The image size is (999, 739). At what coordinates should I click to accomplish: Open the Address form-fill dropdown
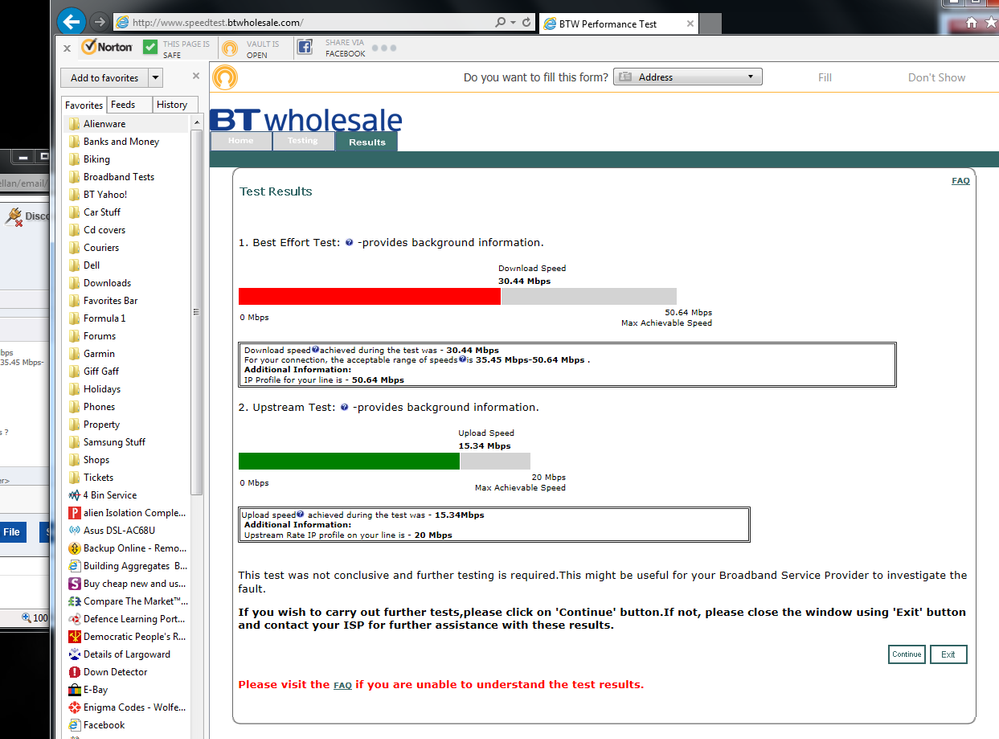[x=687, y=77]
